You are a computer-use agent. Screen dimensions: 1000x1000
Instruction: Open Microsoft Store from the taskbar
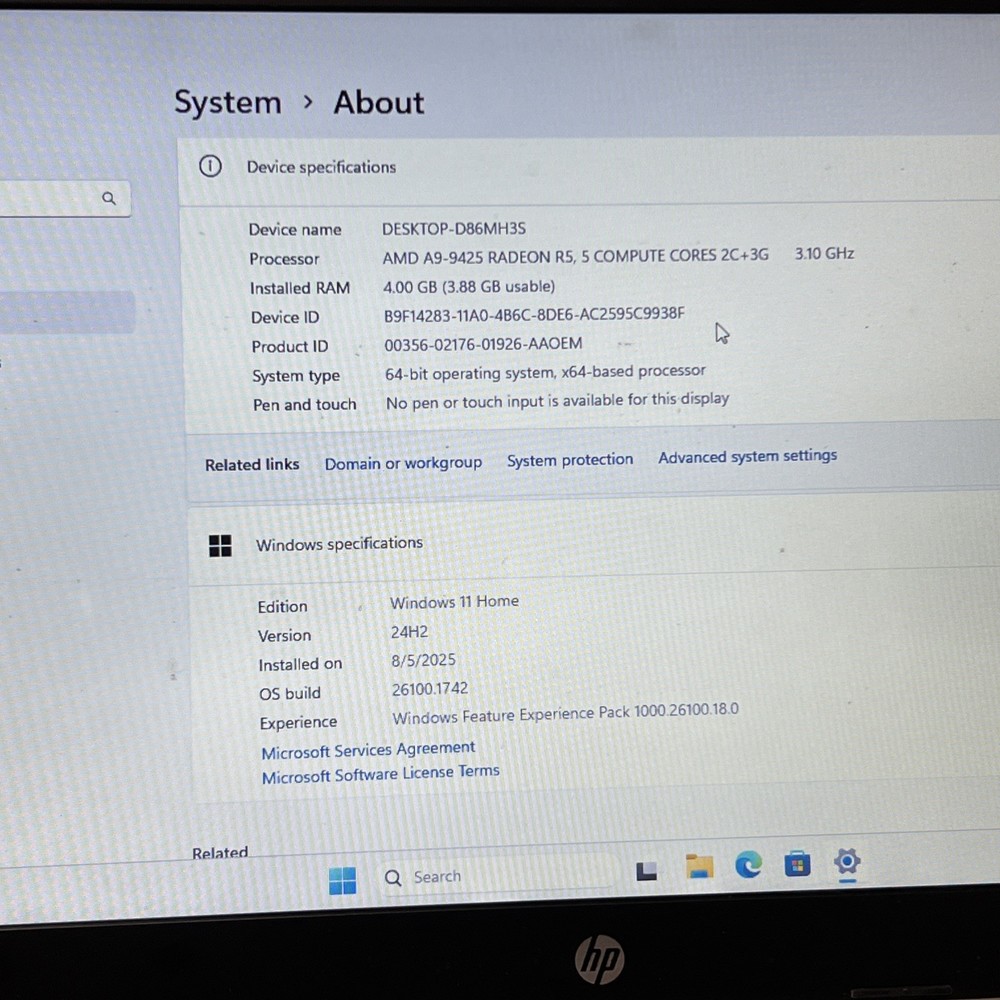[797, 864]
